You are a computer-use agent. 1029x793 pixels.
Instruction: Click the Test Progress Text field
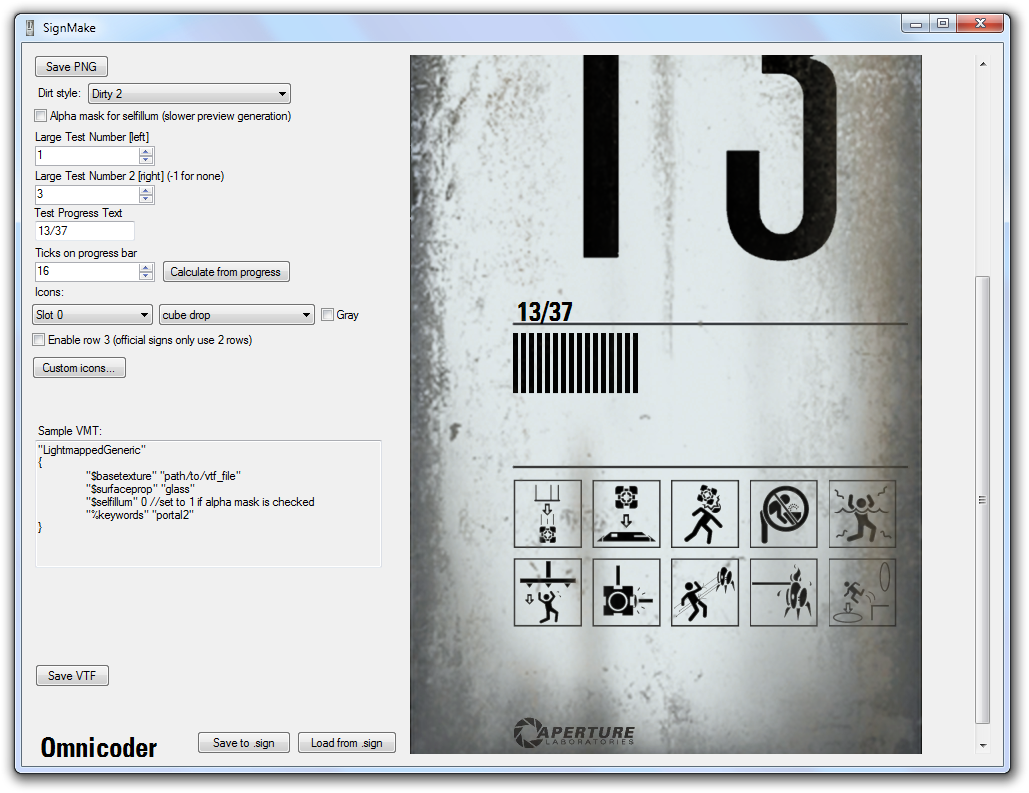click(85, 231)
